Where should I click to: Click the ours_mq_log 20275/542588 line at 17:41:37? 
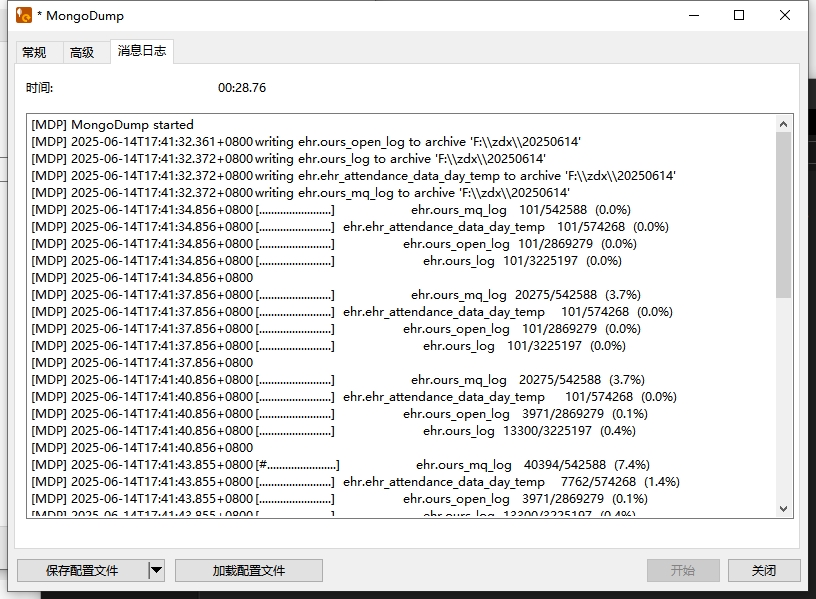pos(336,295)
